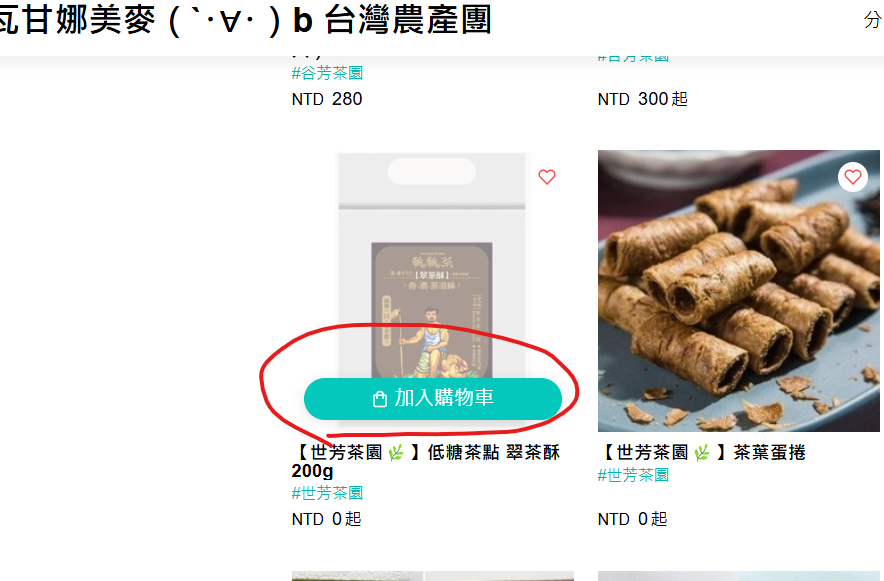The width and height of the screenshot is (884, 581).
Task: Open product thumbnail below 翠茶酥 price
Action: [x=432, y=576]
